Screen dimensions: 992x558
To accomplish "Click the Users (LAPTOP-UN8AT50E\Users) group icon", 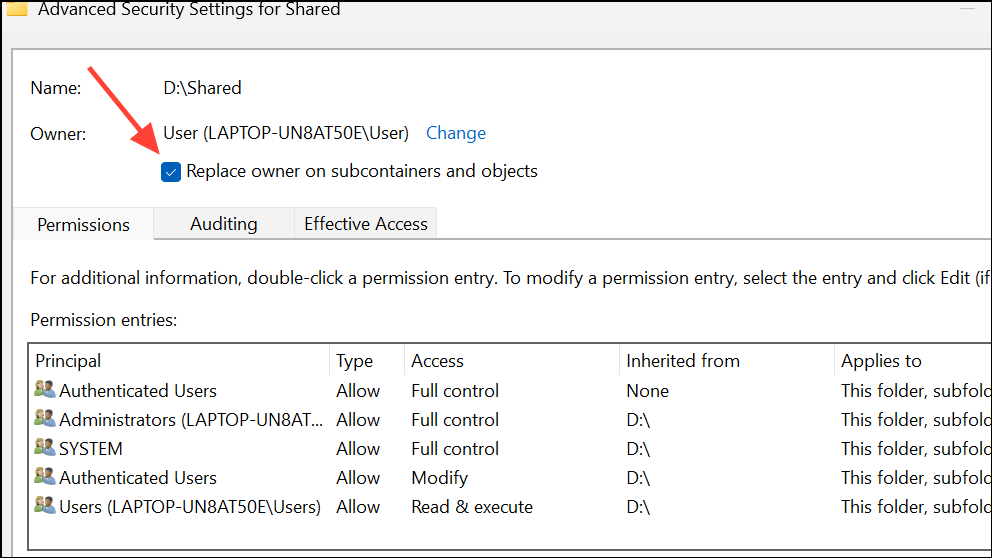I will (45, 505).
